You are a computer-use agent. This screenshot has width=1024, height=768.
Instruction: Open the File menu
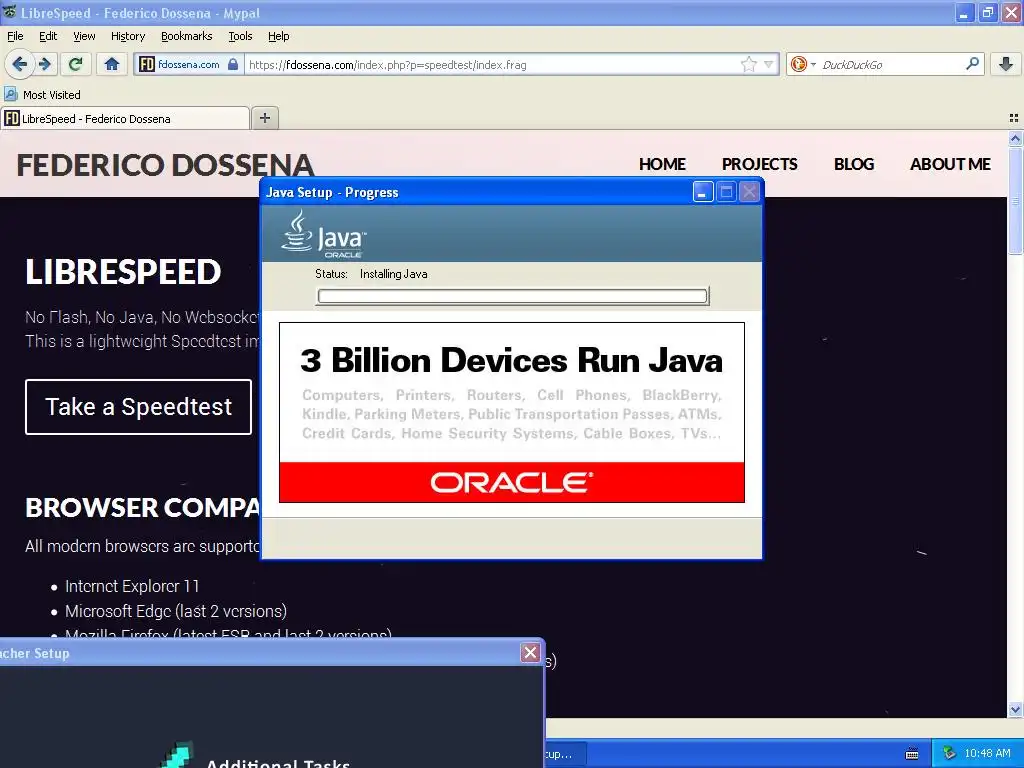pyautogui.click(x=15, y=36)
